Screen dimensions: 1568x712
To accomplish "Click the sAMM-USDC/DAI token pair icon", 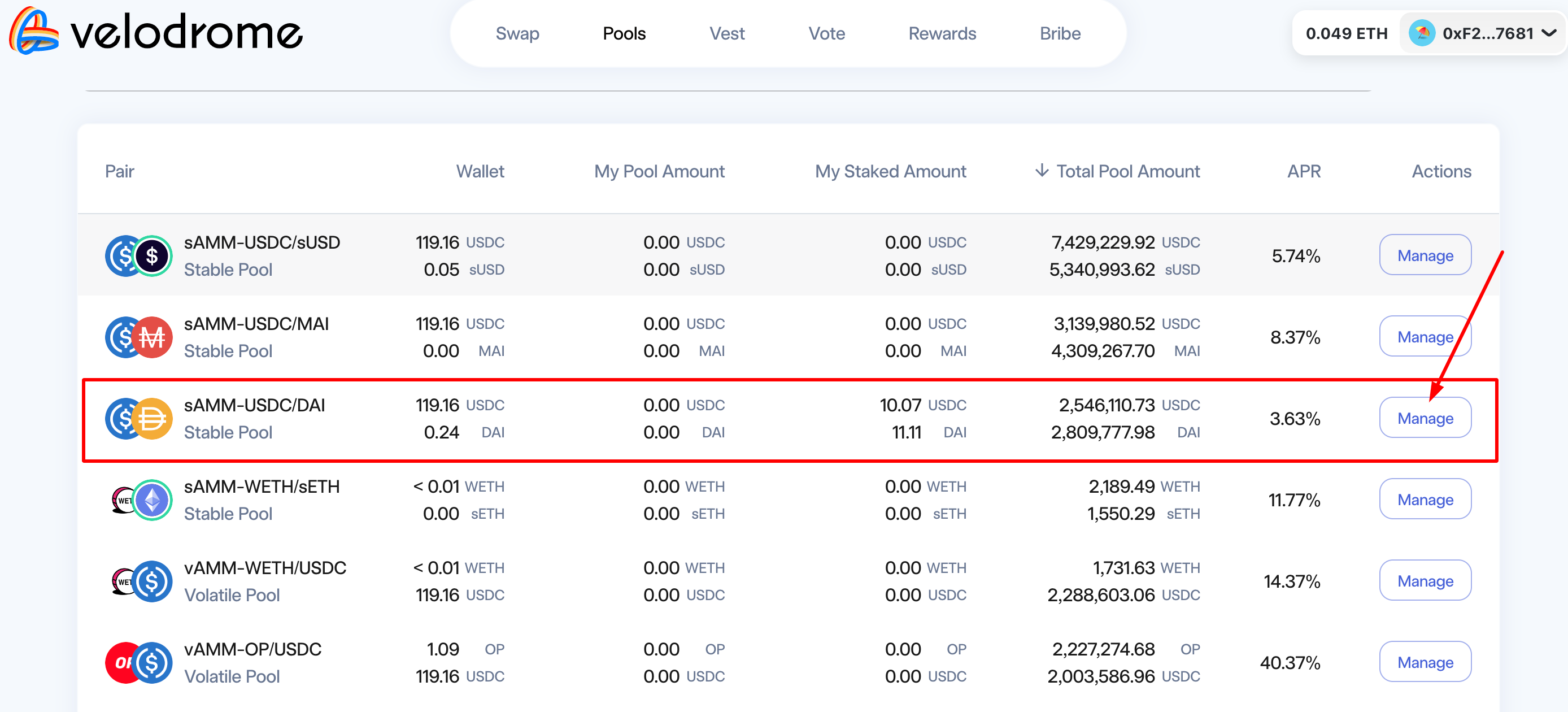I will click(x=139, y=418).
